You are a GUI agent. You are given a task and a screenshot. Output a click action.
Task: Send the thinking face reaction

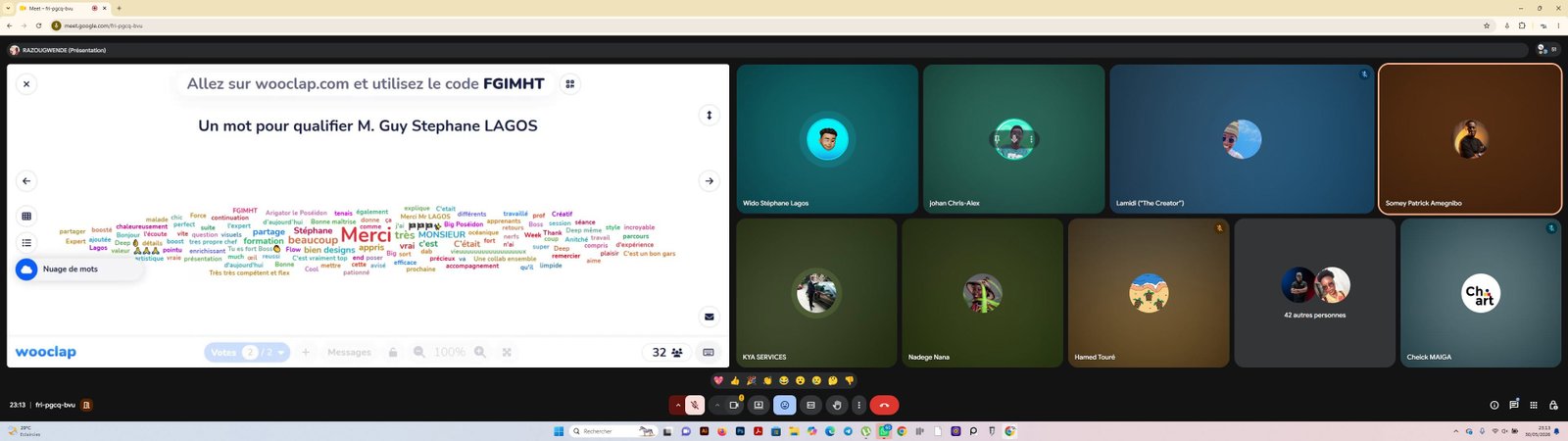[x=833, y=380]
